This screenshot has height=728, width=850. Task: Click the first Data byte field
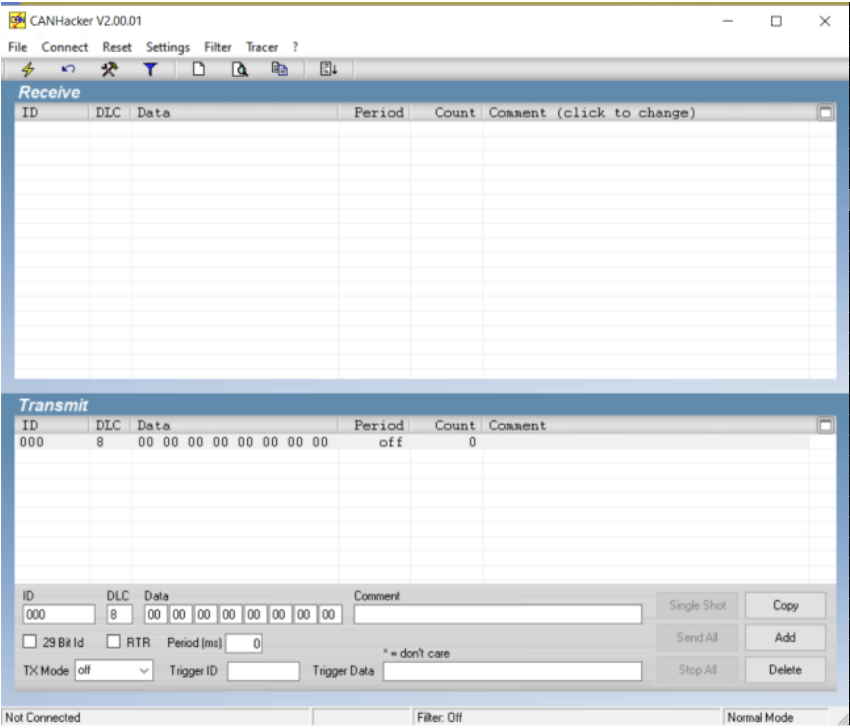(155, 615)
